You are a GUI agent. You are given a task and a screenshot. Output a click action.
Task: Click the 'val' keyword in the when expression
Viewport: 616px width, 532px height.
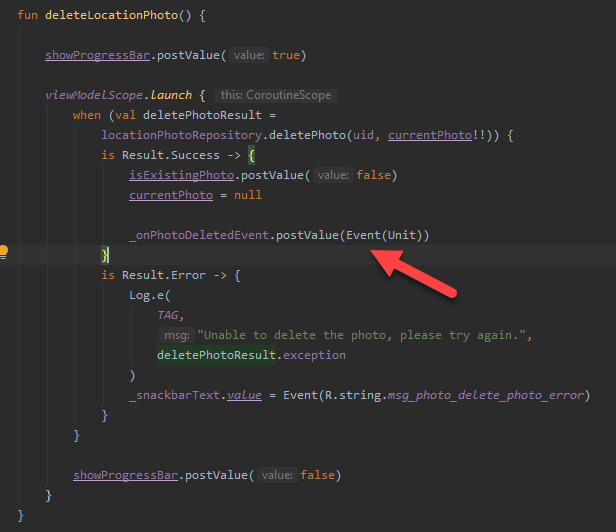tap(125, 115)
